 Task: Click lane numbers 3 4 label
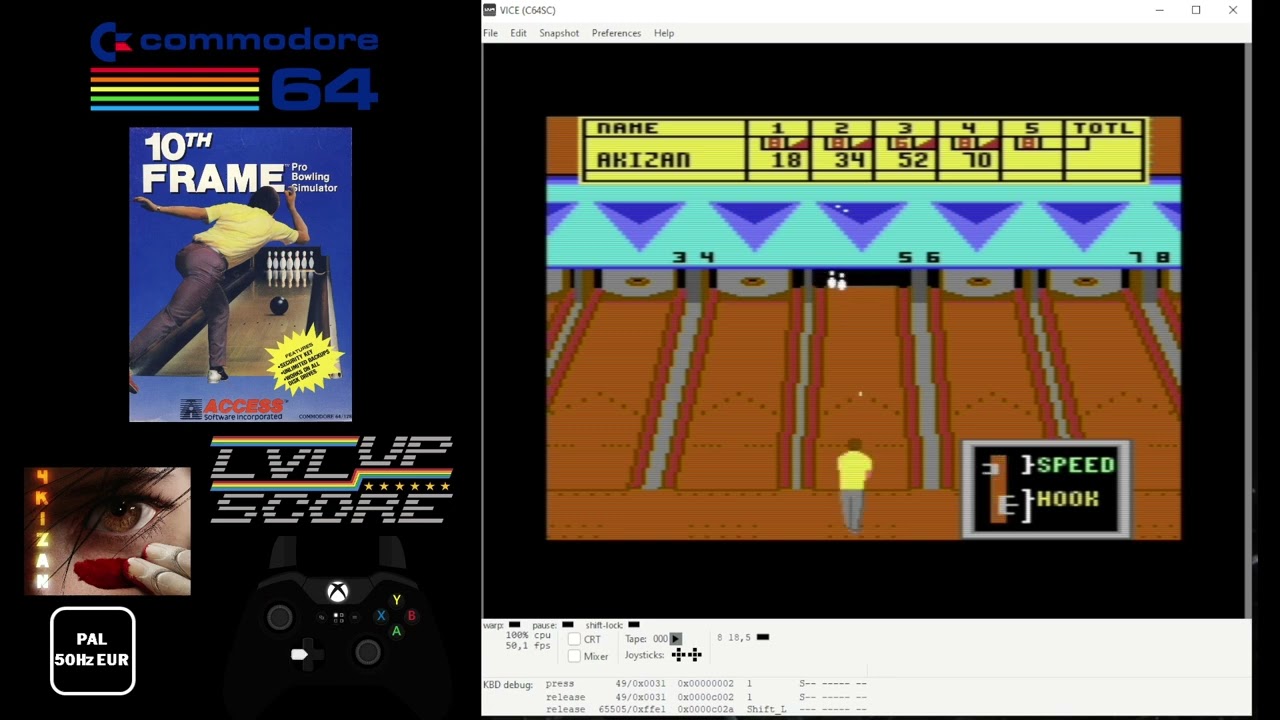click(x=694, y=258)
